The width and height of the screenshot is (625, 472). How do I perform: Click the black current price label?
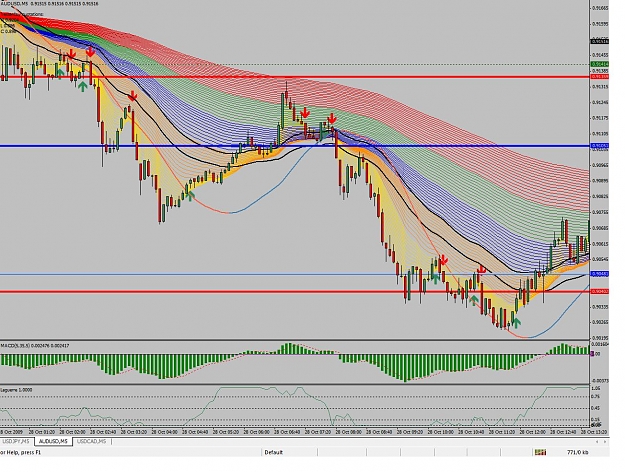click(x=599, y=41)
